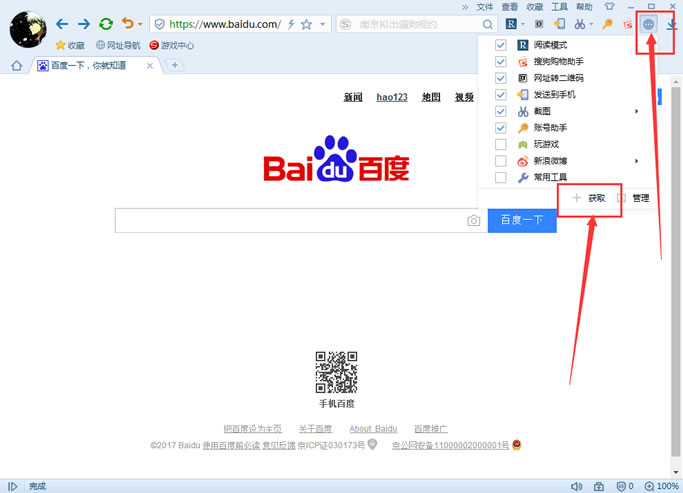The height and width of the screenshot is (493, 683).
Task: Click the scissors screenshot toolbar icon
Action: click(580, 24)
